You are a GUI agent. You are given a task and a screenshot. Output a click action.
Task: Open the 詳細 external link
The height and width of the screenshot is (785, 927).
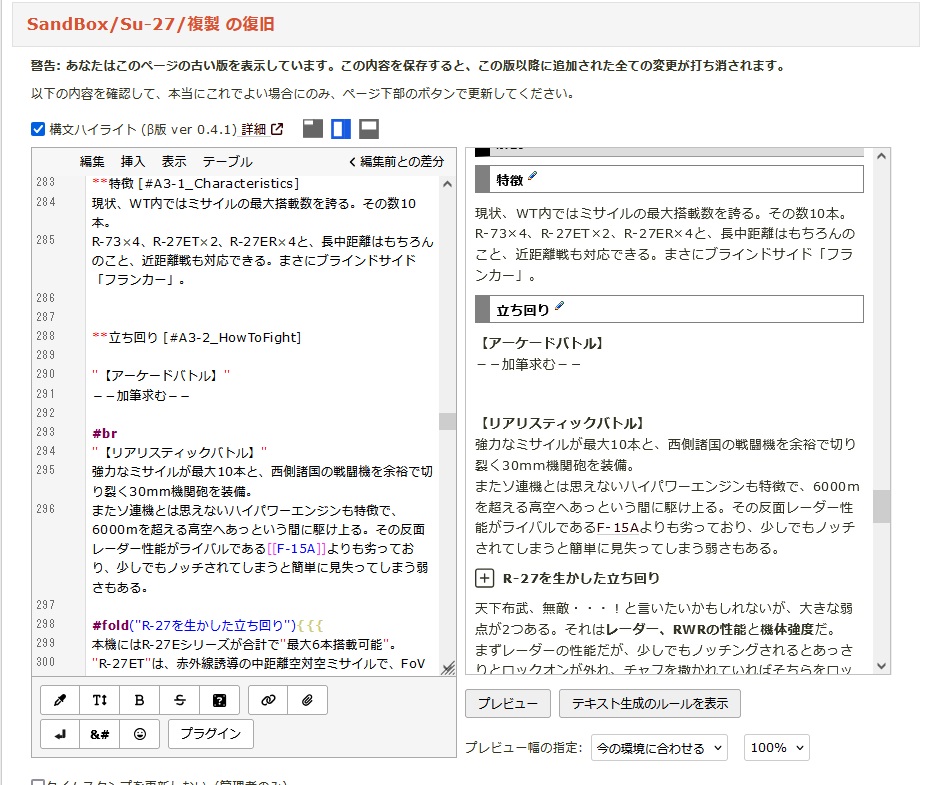[262, 129]
